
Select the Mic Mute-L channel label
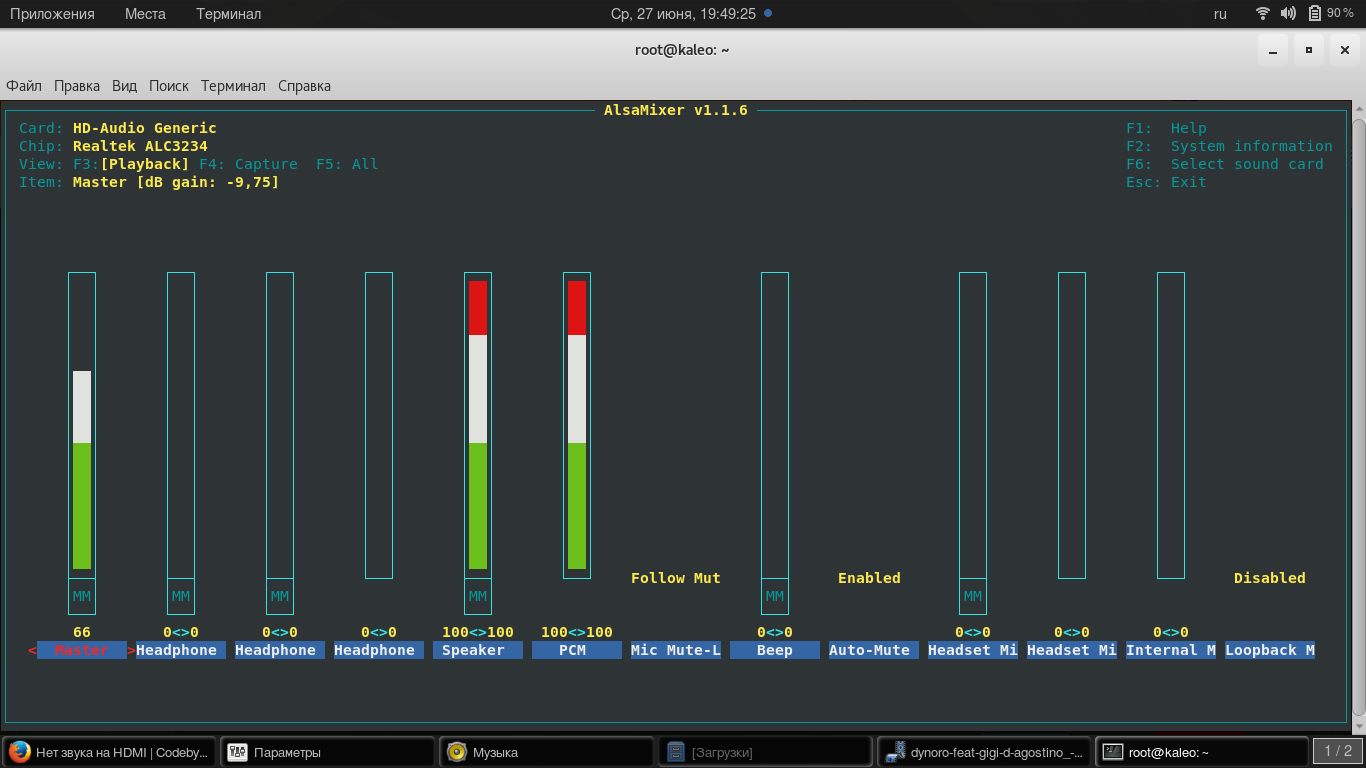pos(676,650)
